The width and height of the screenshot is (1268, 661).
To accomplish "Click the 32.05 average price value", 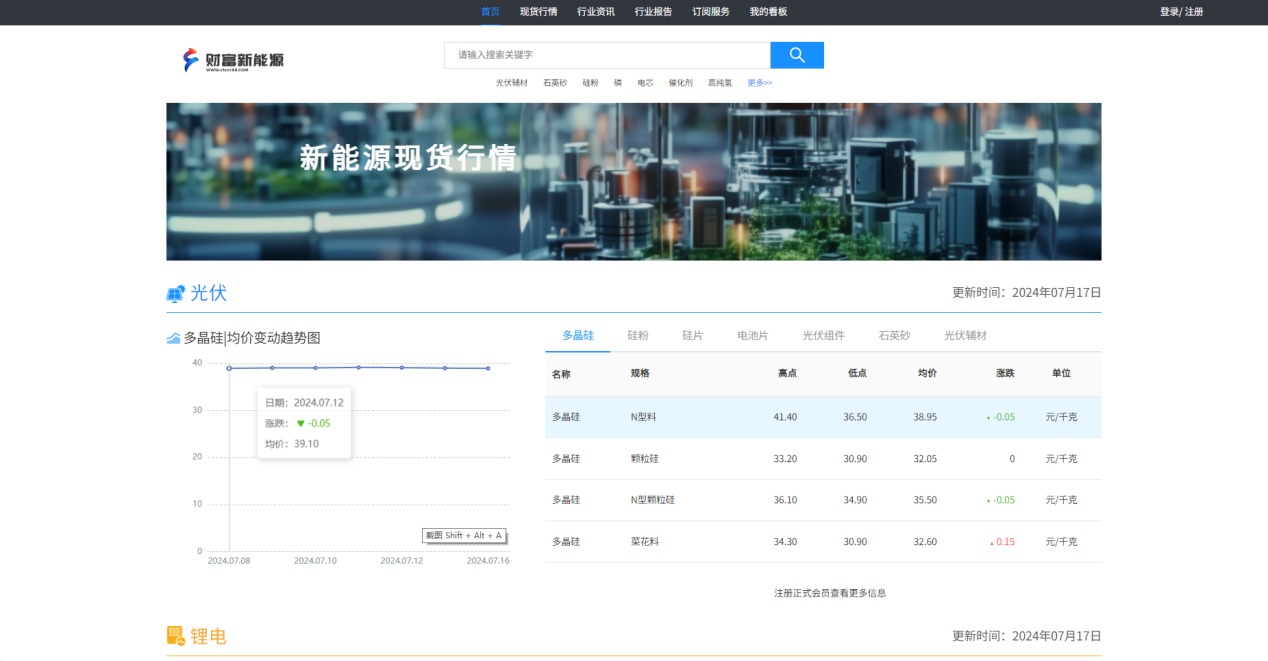I will click(x=925, y=459).
